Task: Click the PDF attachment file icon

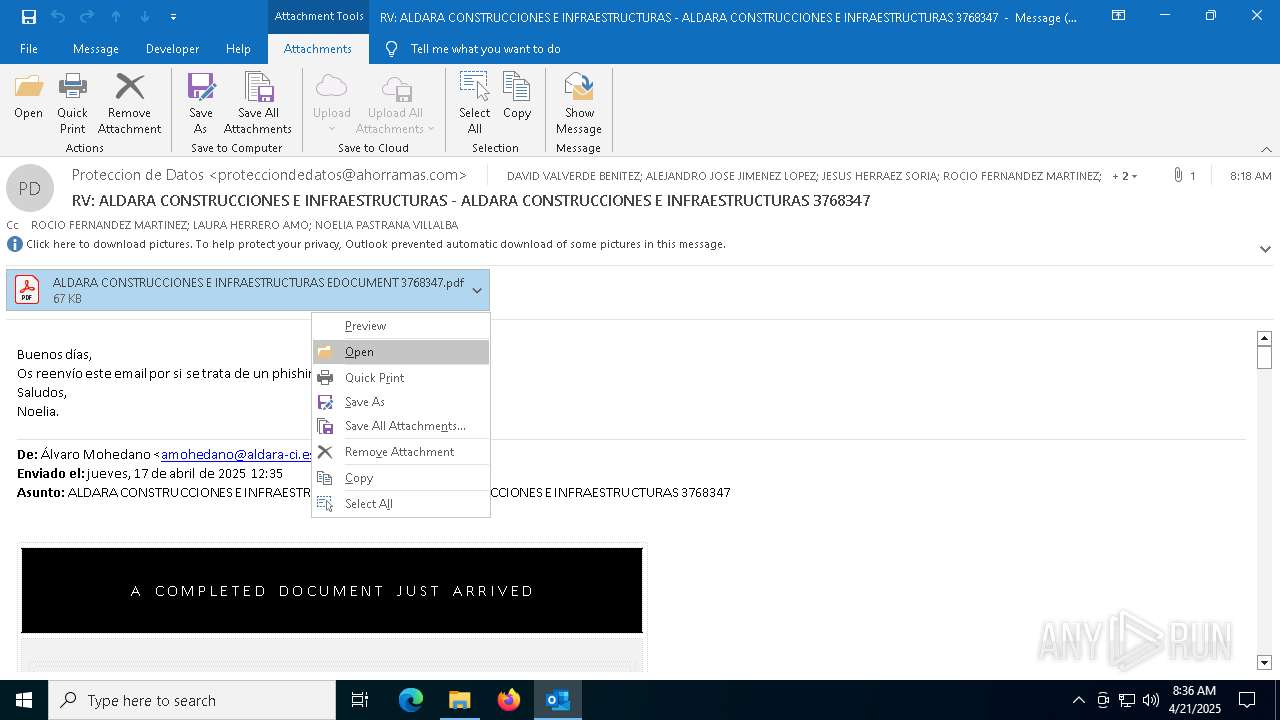Action: pyautogui.click(x=27, y=290)
